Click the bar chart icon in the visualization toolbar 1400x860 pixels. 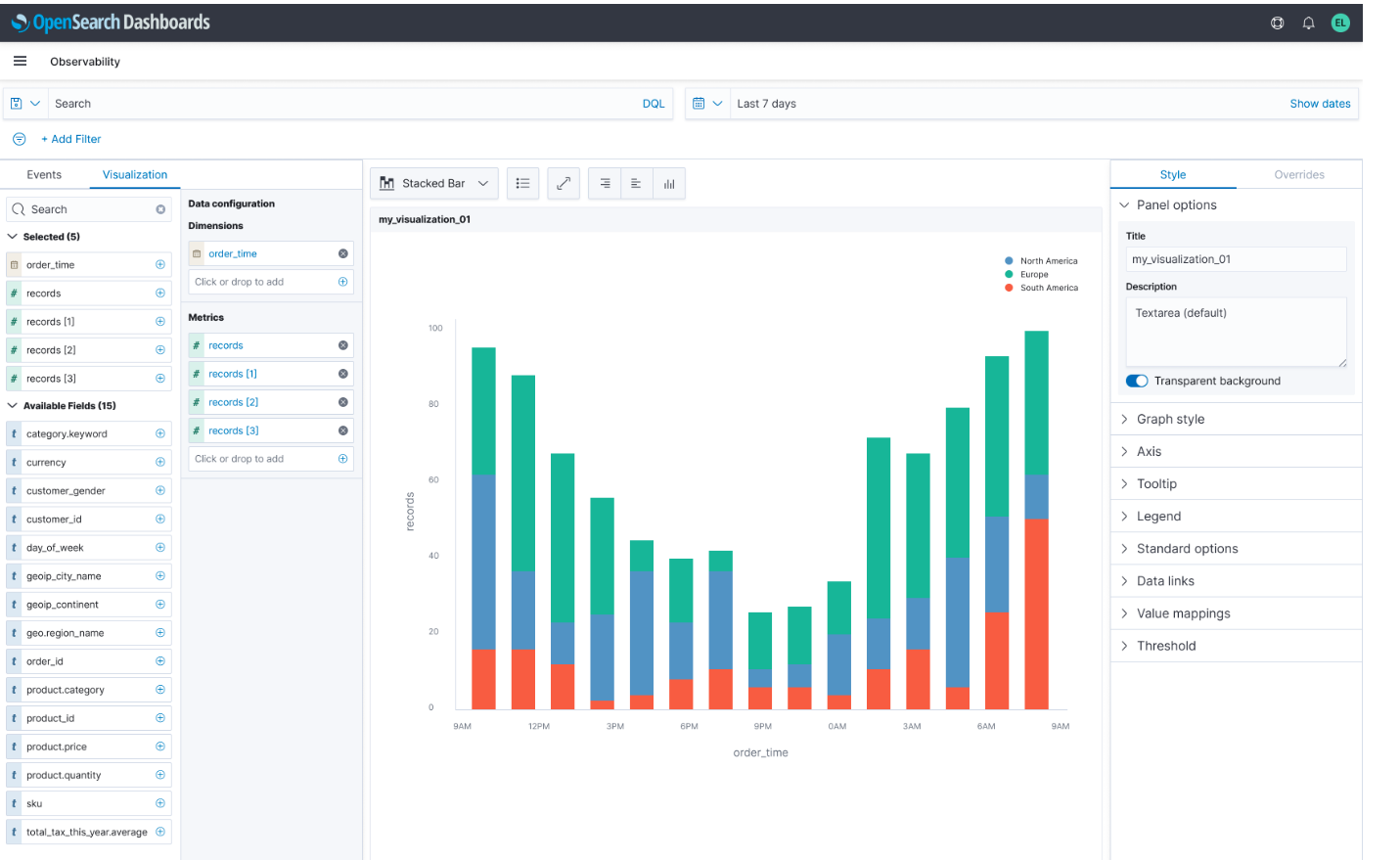669,183
